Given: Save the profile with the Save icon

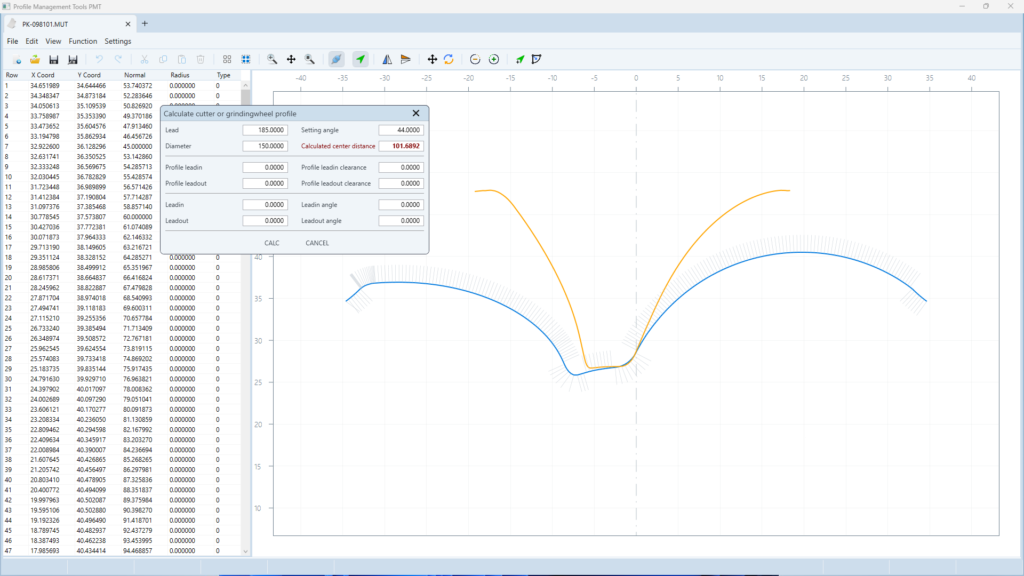Looking at the screenshot, I should [x=54, y=59].
